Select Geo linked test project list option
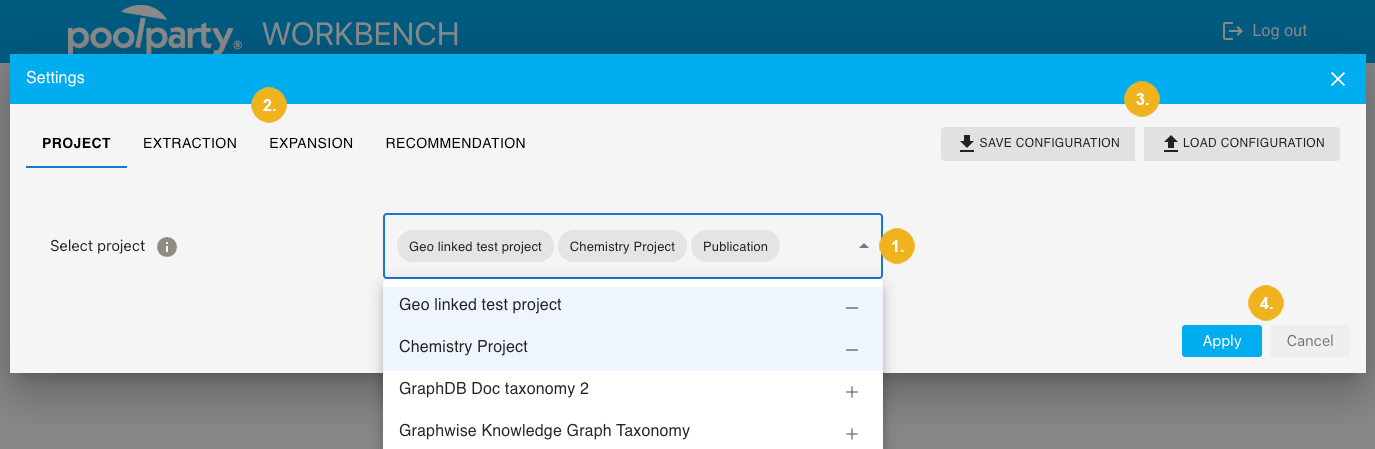The width and height of the screenshot is (1375, 449). point(480,305)
